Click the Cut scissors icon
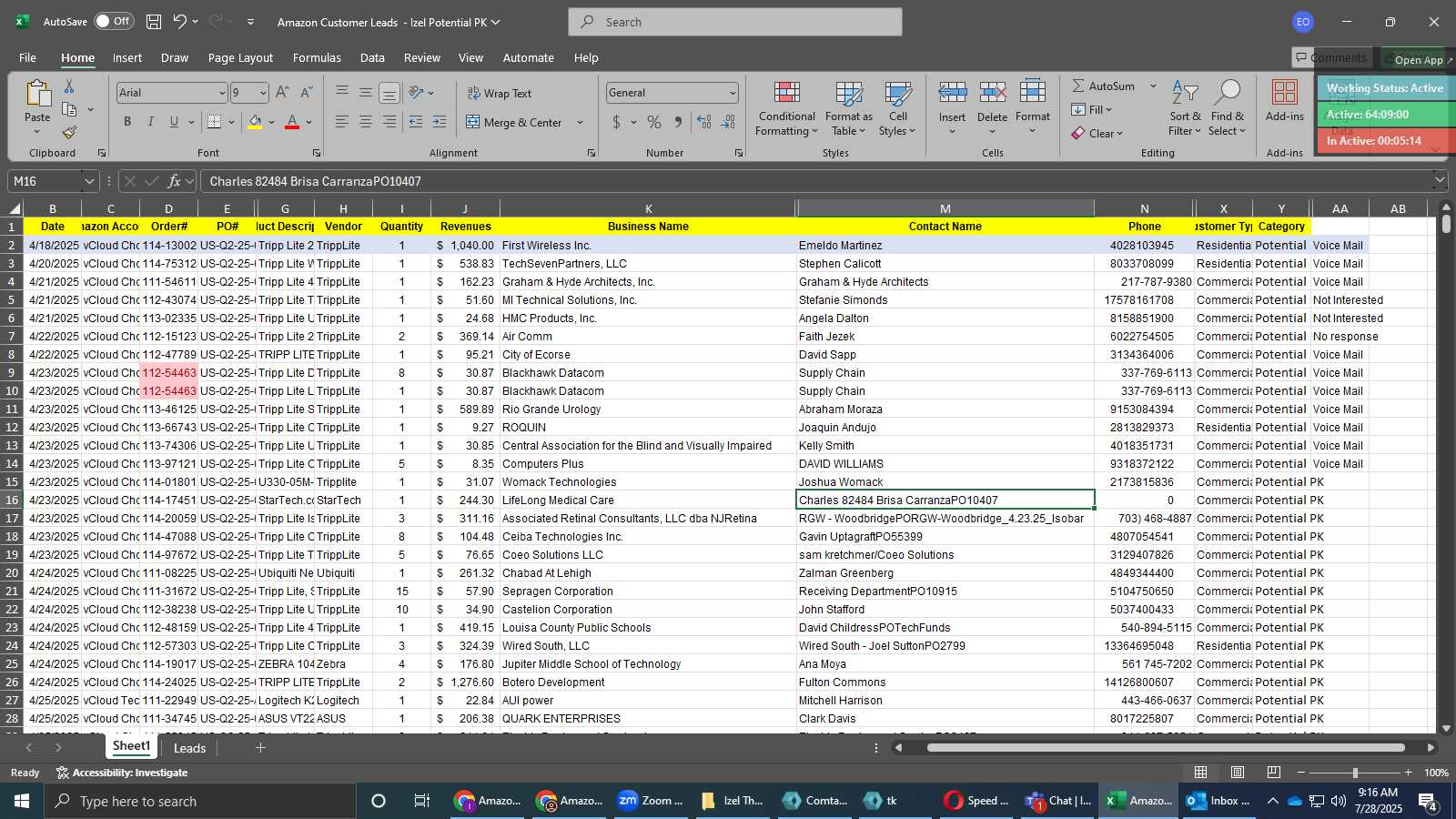Screen dimensions: 1456x819 tap(69, 86)
